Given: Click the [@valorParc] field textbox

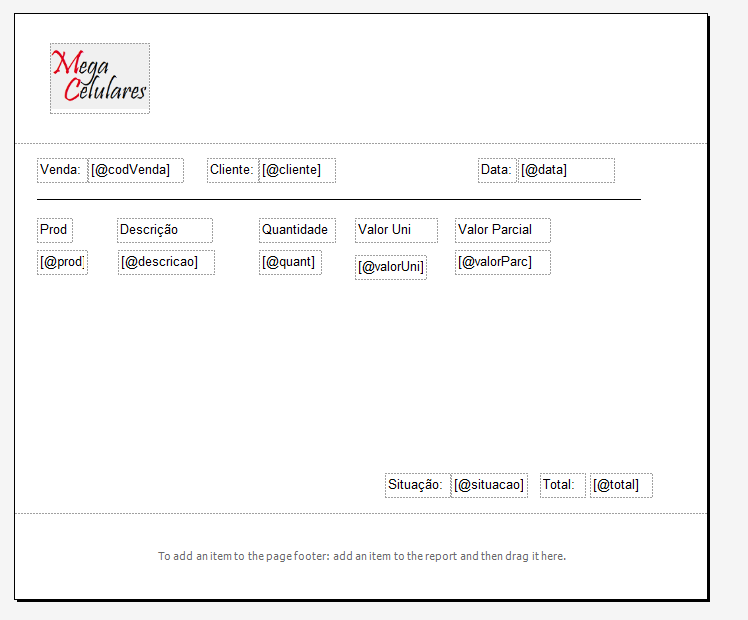Looking at the screenshot, I should coord(503,262).
